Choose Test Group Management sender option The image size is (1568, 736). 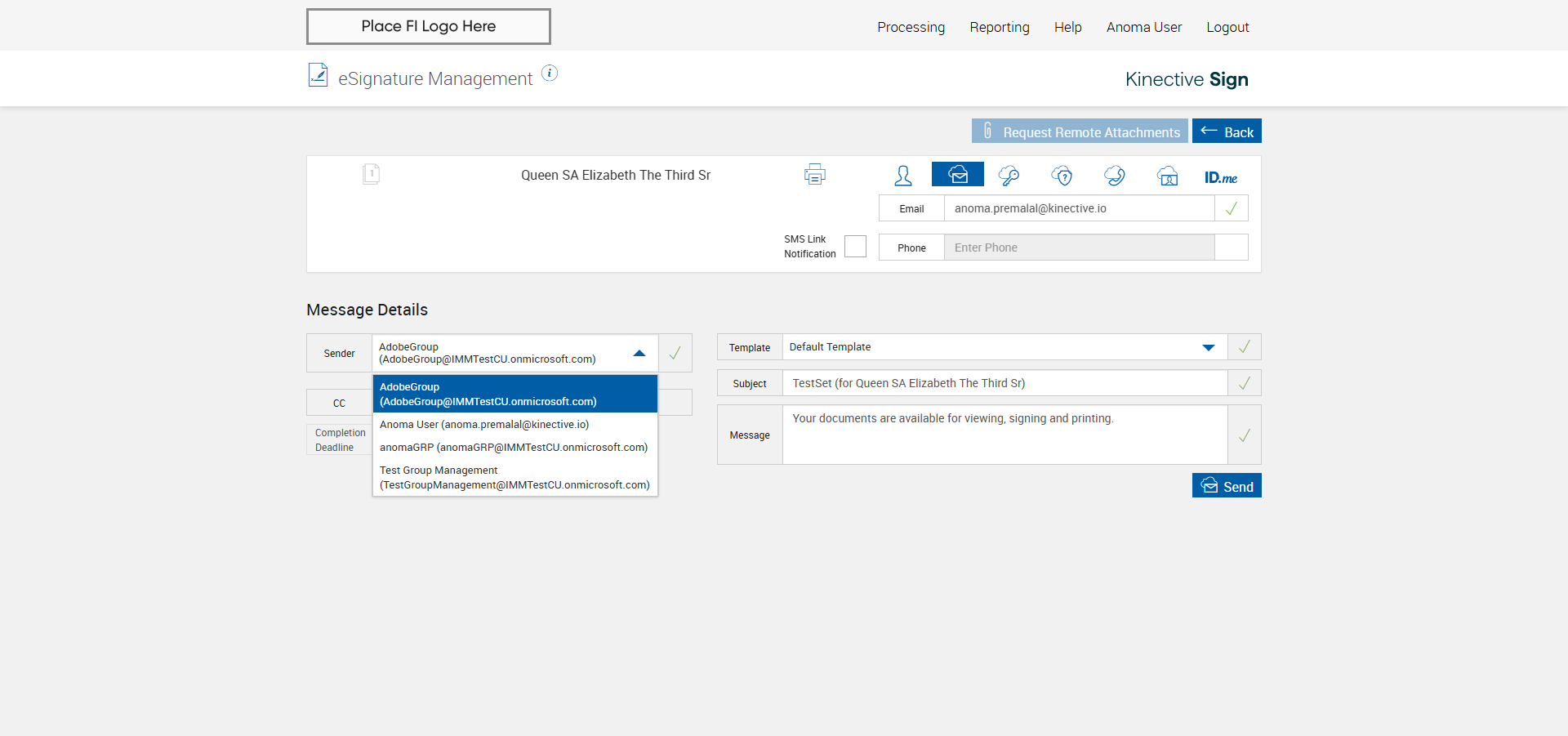(x=514, y=478)
